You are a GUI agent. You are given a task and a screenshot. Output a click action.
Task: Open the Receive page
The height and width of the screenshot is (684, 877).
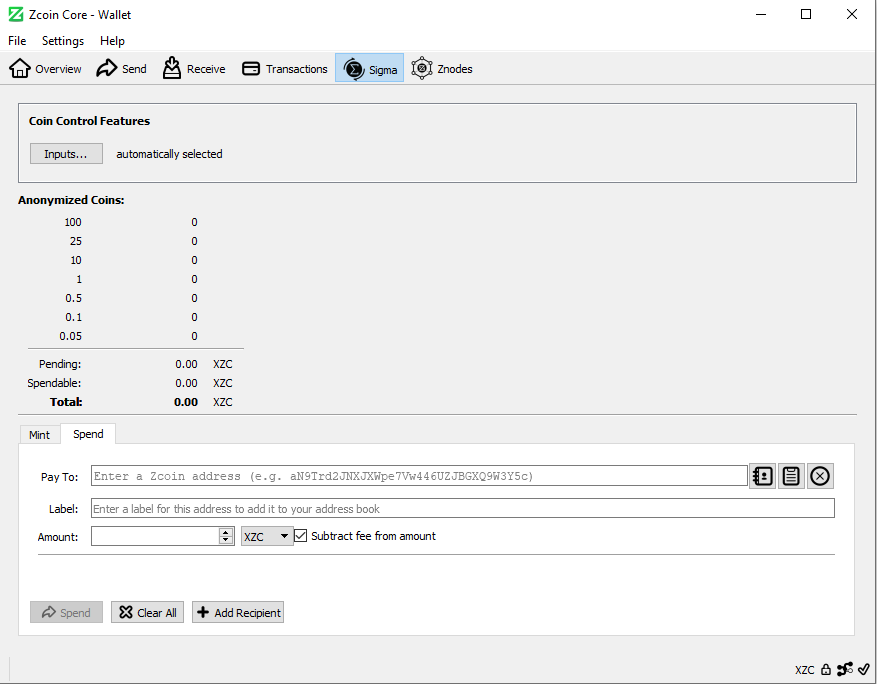point(194,68)
